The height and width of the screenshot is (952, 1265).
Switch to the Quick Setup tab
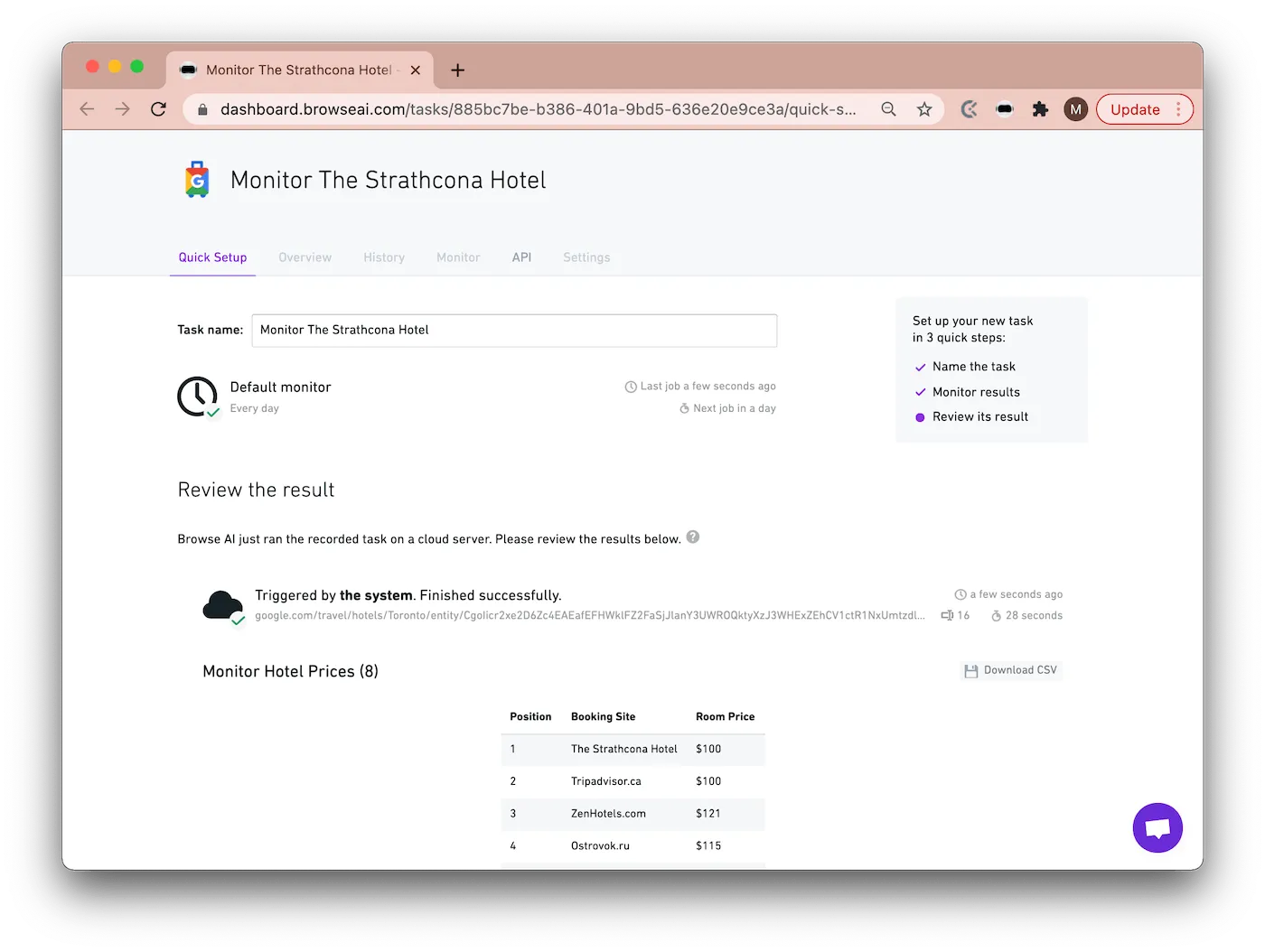click(212, 257)
